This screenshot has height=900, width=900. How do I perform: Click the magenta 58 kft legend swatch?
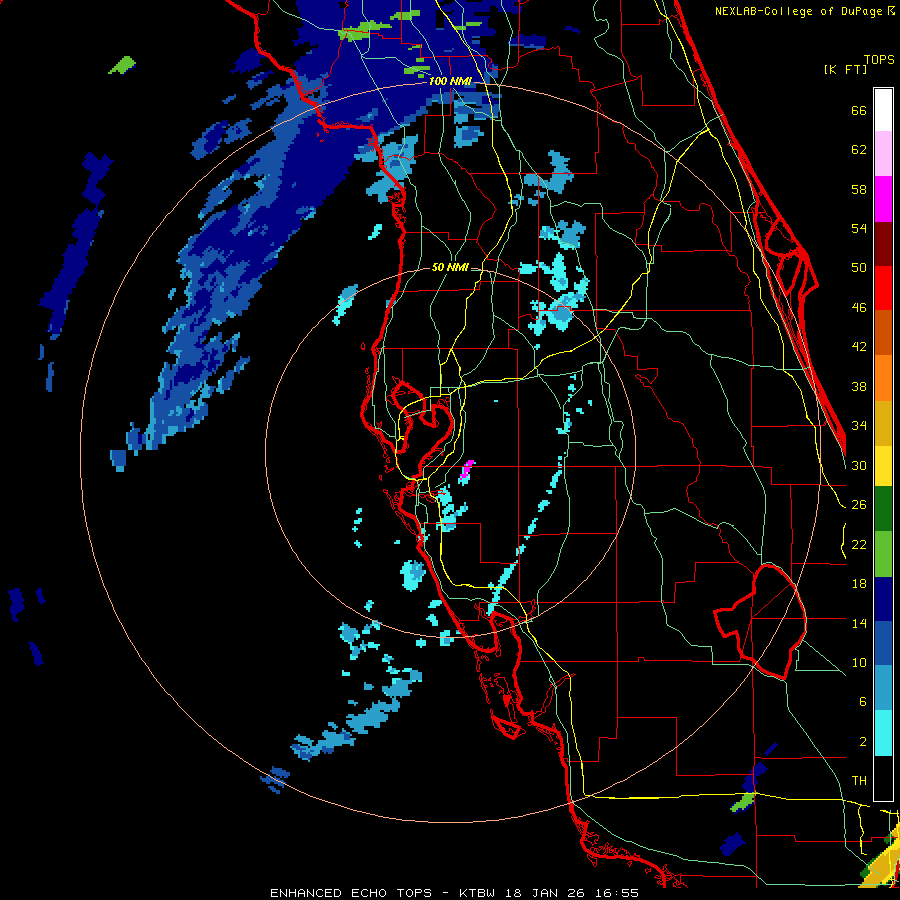click(x=883, y=199)
